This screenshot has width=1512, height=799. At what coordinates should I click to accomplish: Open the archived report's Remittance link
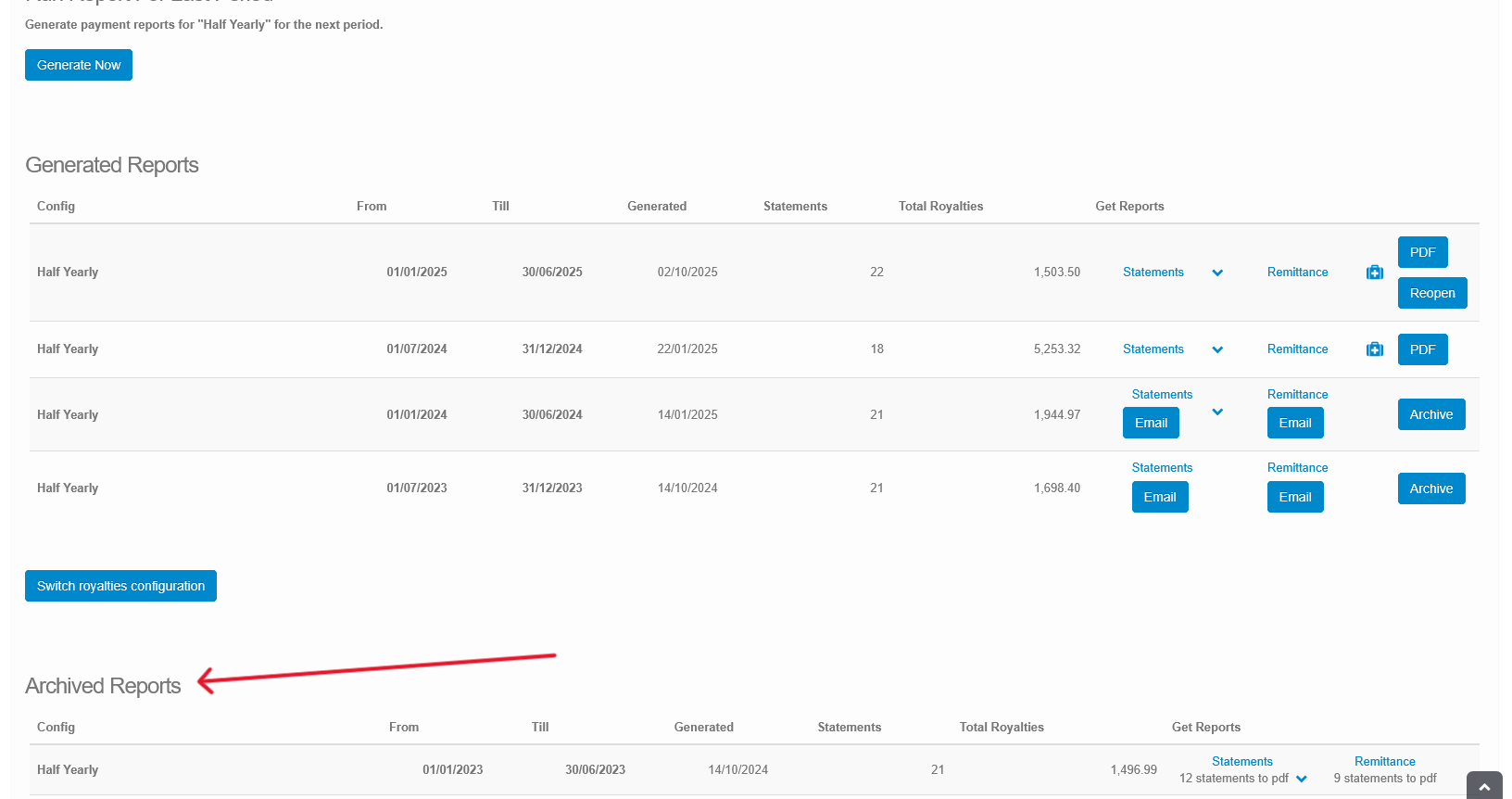[x=1384, y=761]
